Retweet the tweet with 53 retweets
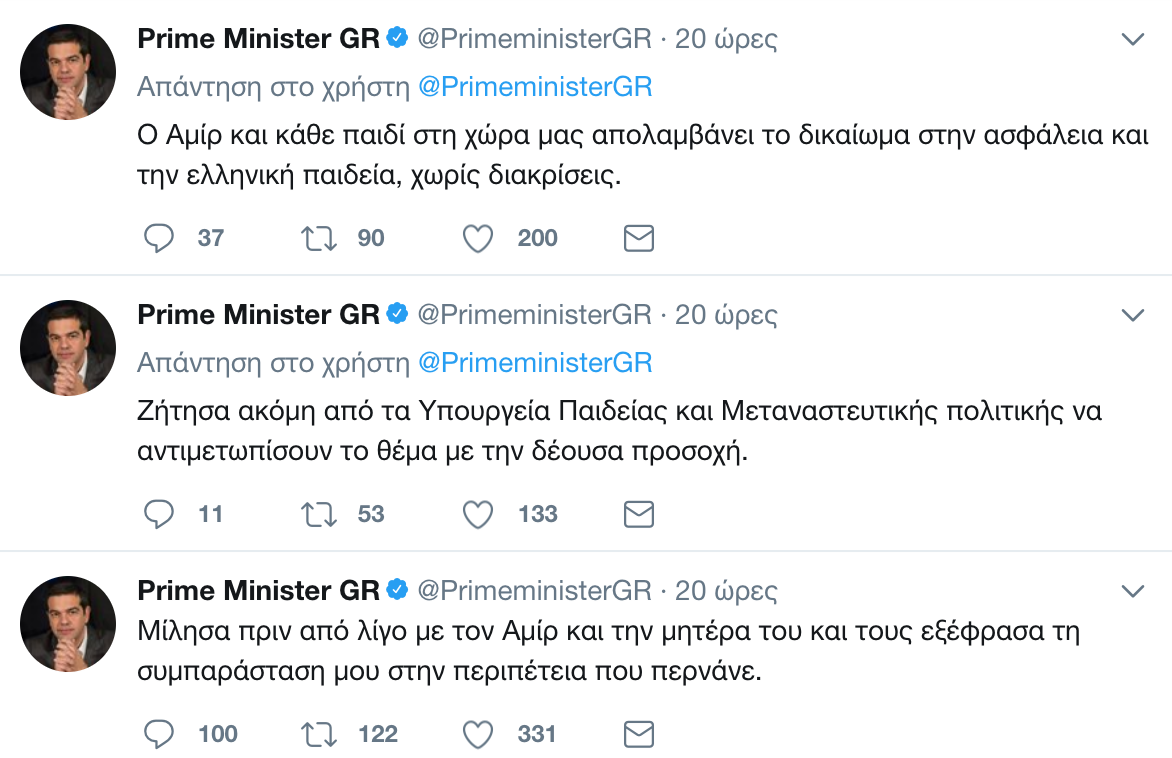 [x=319, y=514]
